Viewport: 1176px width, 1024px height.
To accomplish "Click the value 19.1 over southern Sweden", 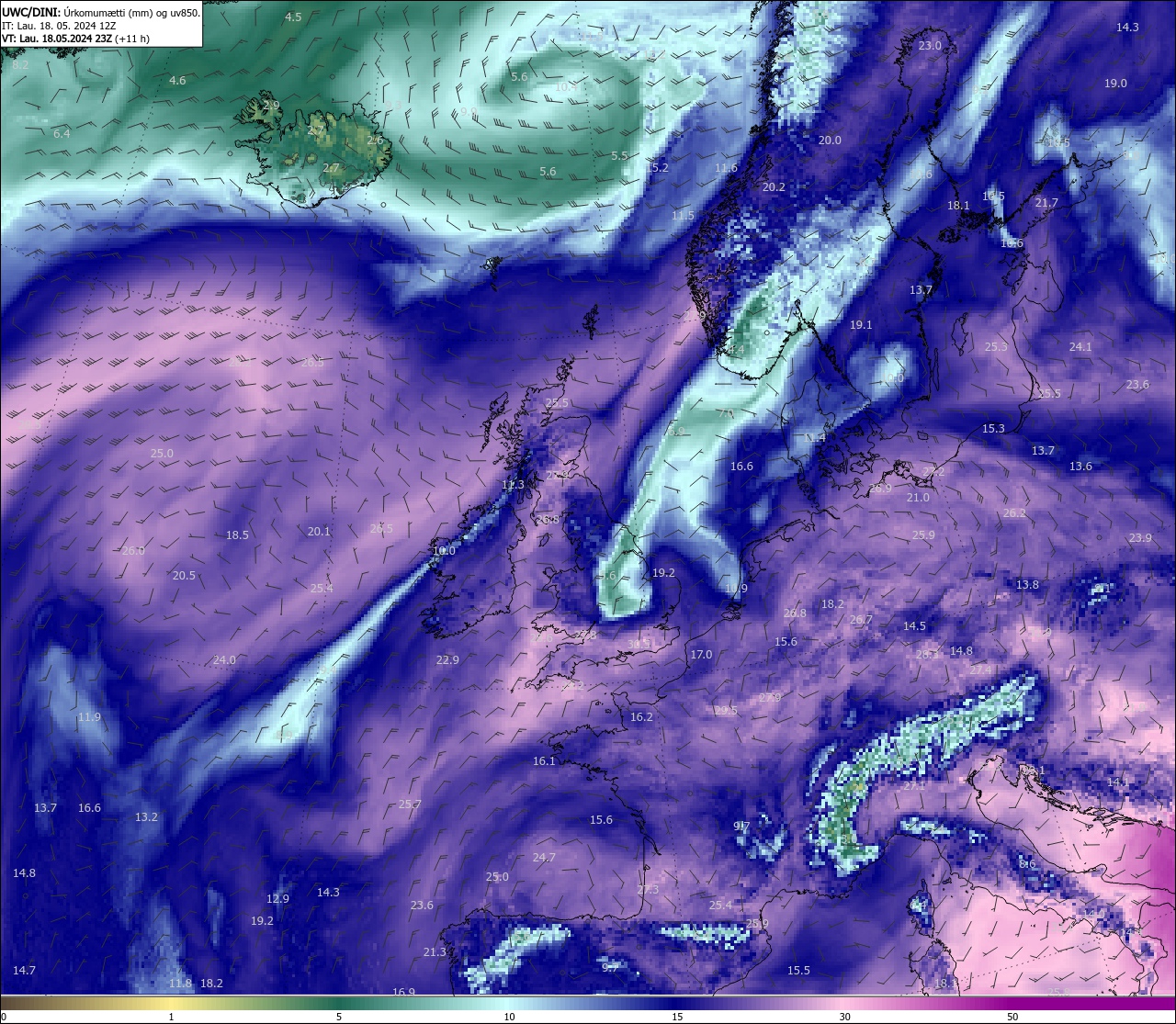I will (x=861, y=325).
